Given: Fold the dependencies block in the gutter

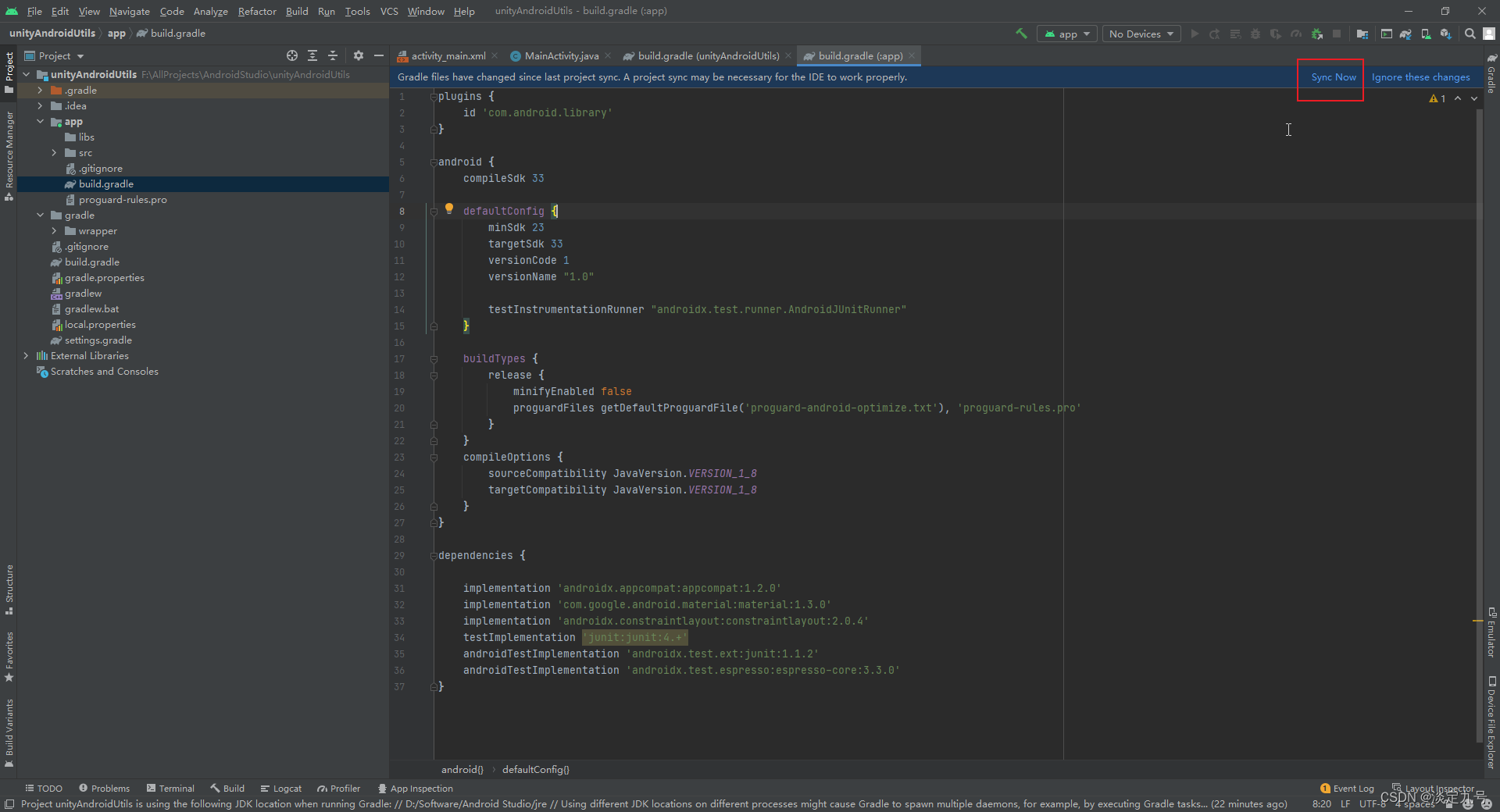Looking at the screenshot, I should (434, 556).
